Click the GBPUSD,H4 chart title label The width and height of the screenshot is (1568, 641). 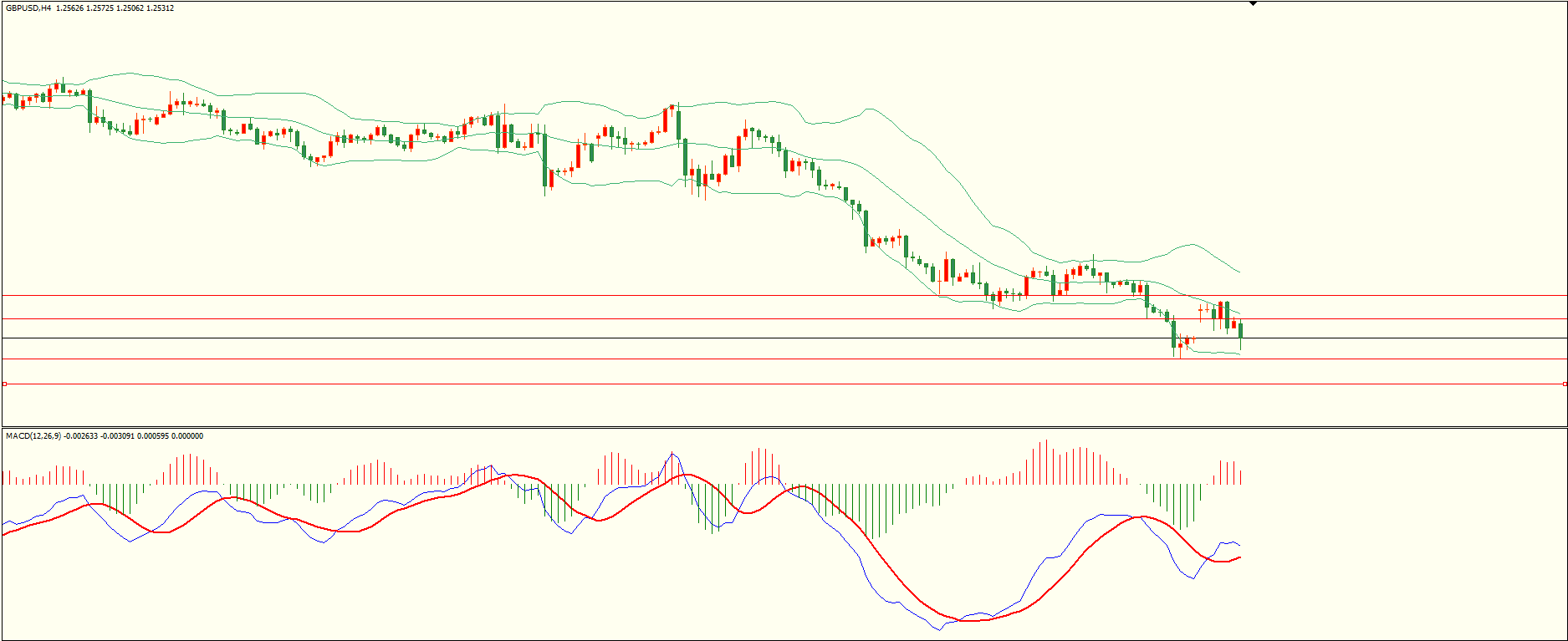click(28, 8)
